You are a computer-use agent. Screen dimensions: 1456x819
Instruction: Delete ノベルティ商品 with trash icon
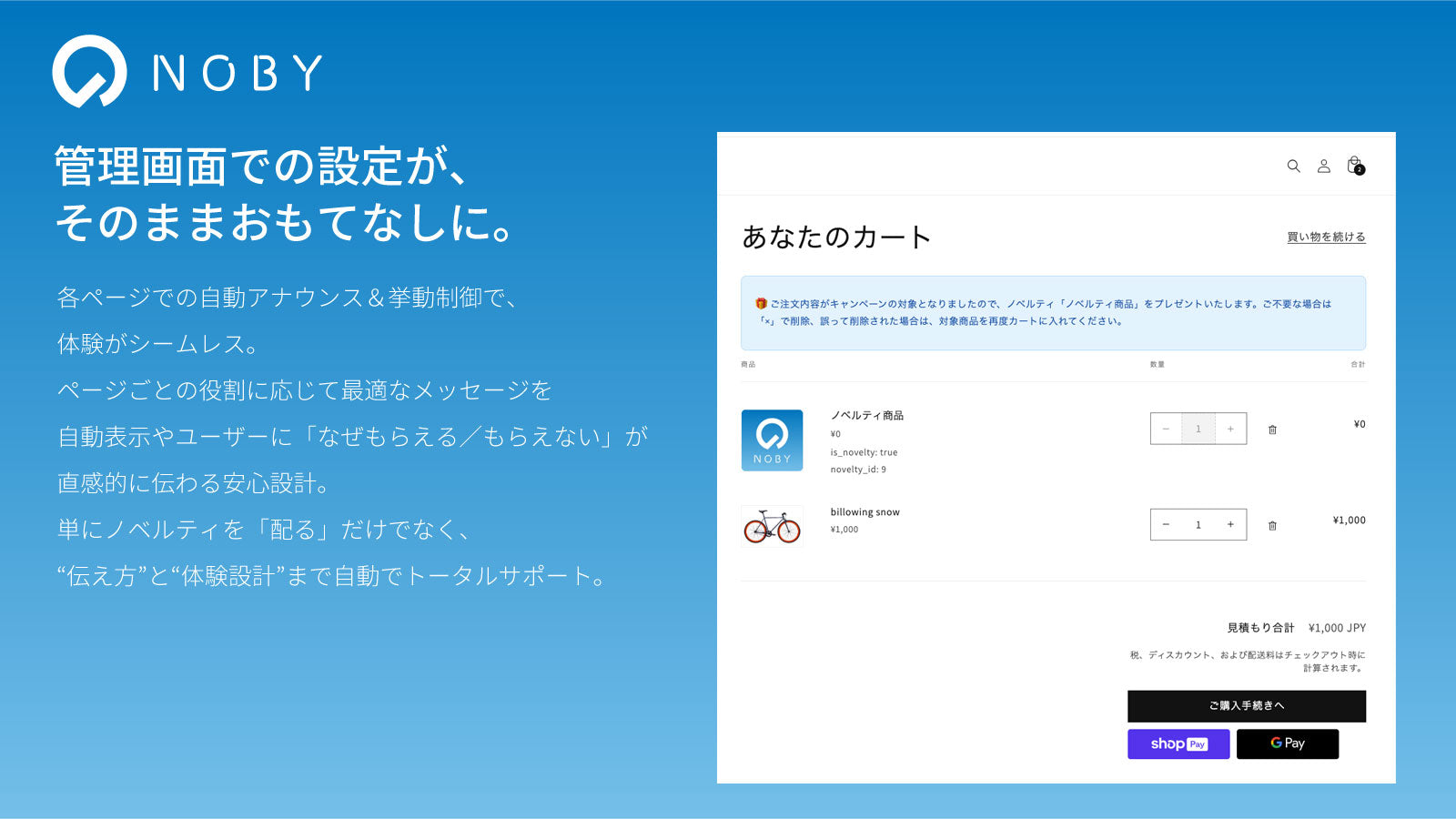tap(1272, 430)
